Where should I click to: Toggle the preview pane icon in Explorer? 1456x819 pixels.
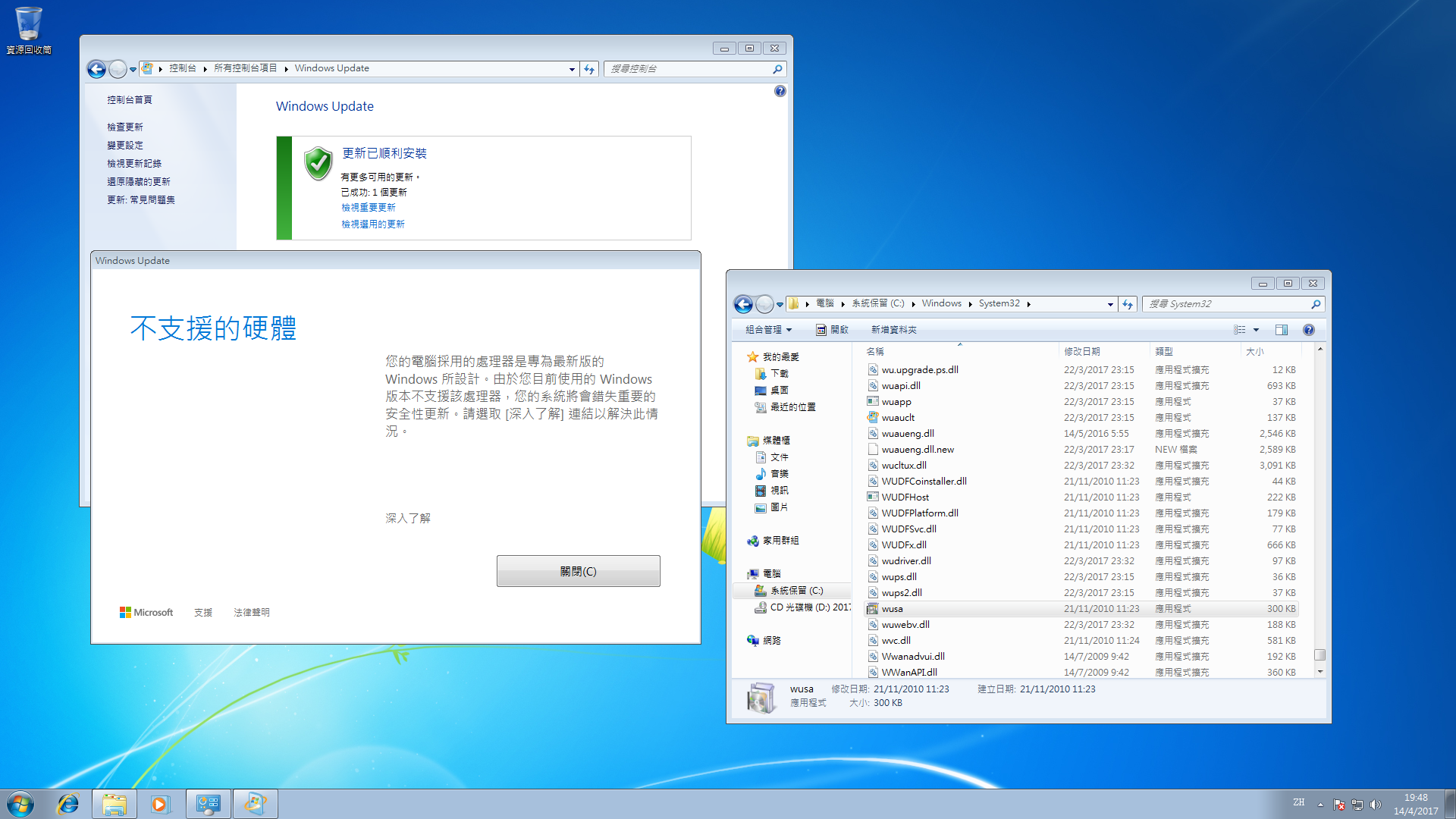click(x=1282, y=330)
